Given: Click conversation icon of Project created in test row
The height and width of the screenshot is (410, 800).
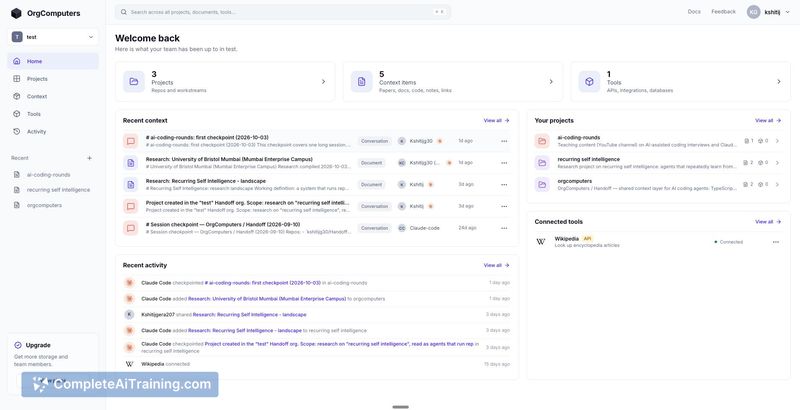Looking at the screenshot, I should coord(131,207).
